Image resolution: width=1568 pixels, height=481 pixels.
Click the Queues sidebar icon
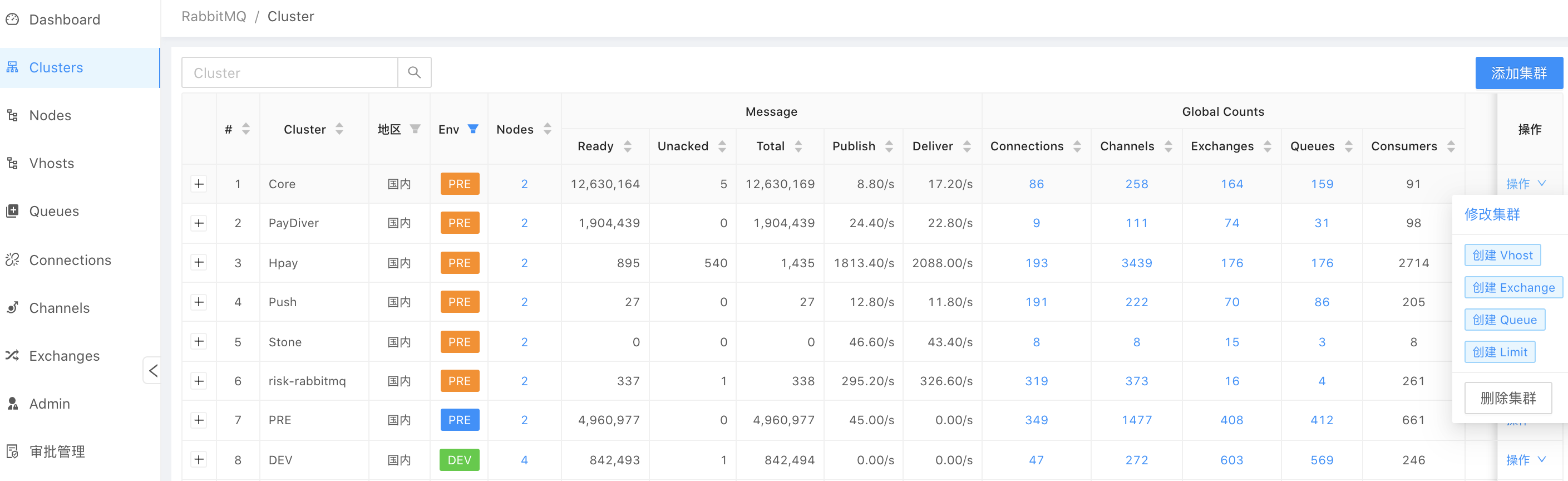click(12, 212)
